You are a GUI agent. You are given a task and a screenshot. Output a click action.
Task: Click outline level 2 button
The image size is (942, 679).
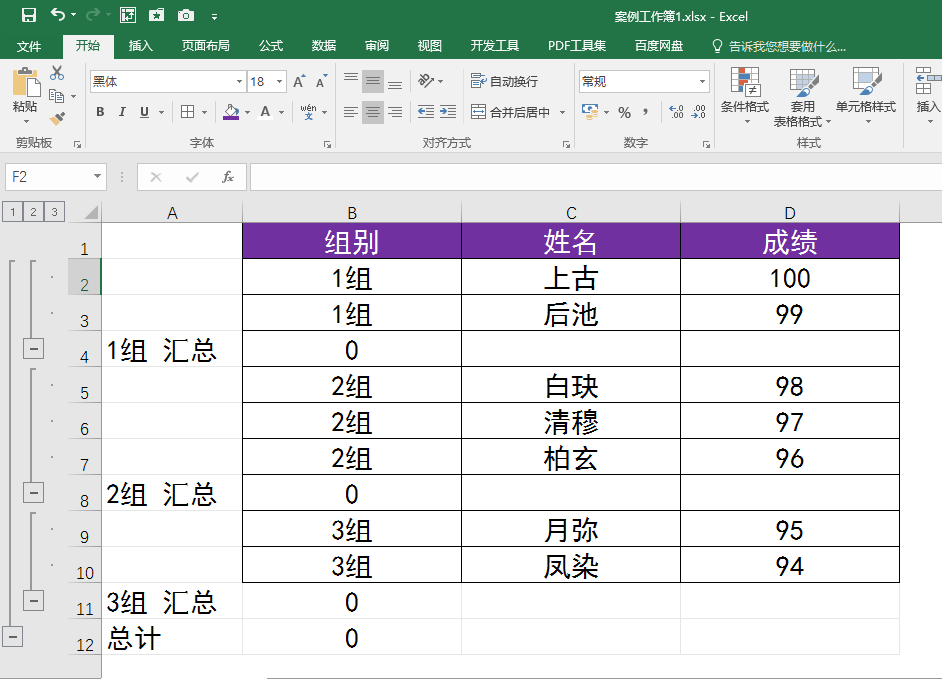pyautogui.click(x=34, y=212)
